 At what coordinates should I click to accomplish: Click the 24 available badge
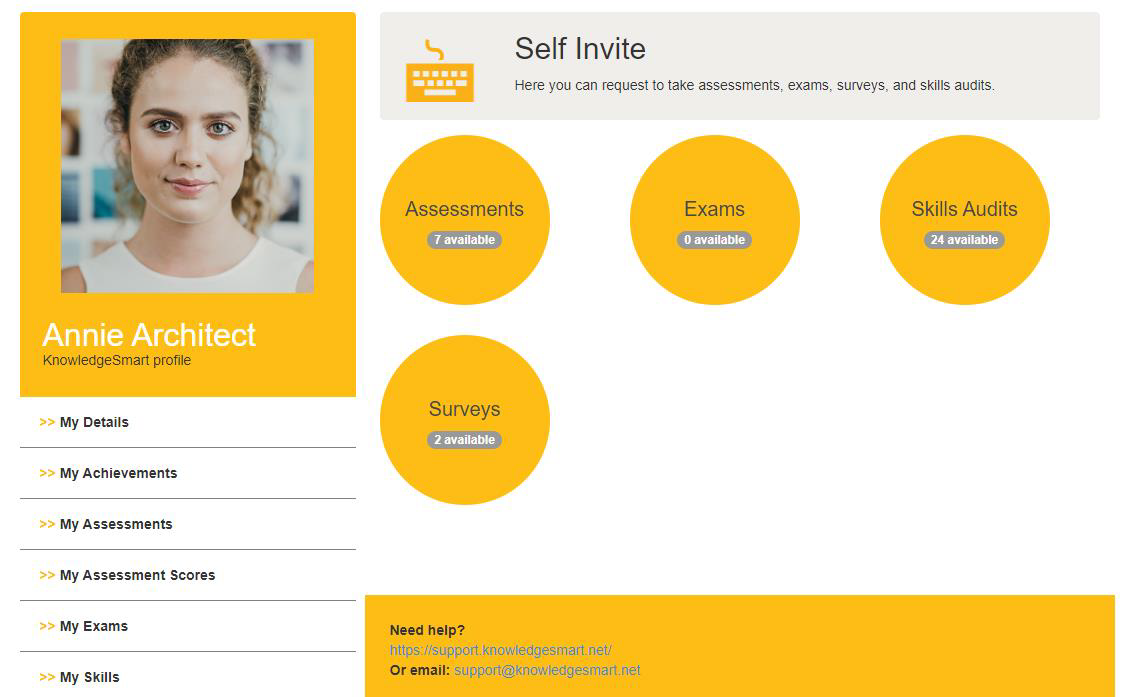pos(964,240)
